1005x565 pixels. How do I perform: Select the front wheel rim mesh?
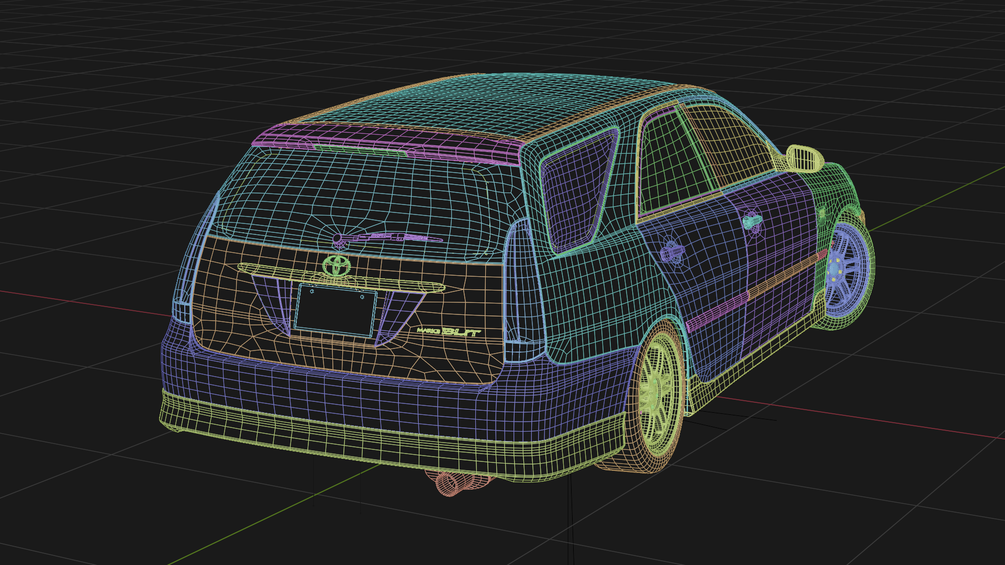point(847,268)
